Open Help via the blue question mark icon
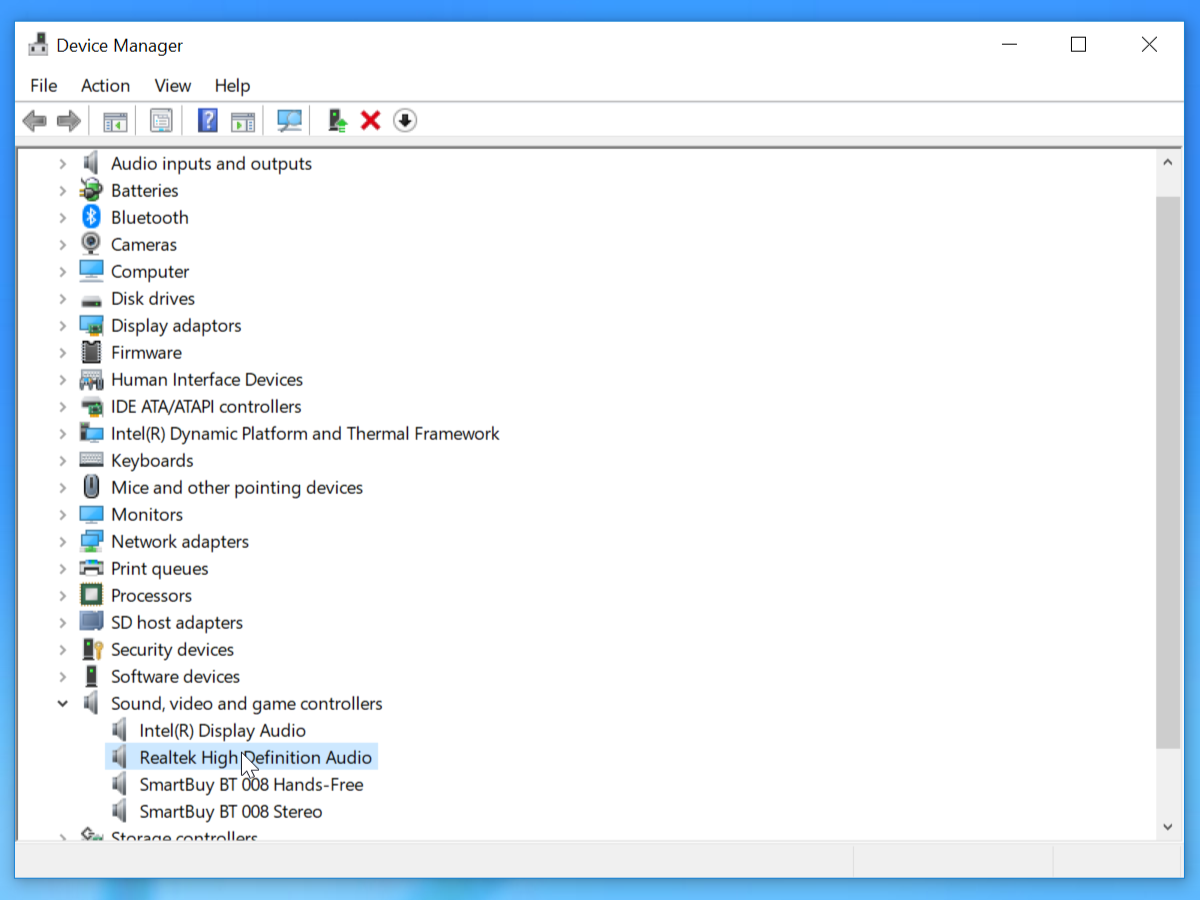The width and height of the screenshot is (1200, 900). tap(207, 121)
